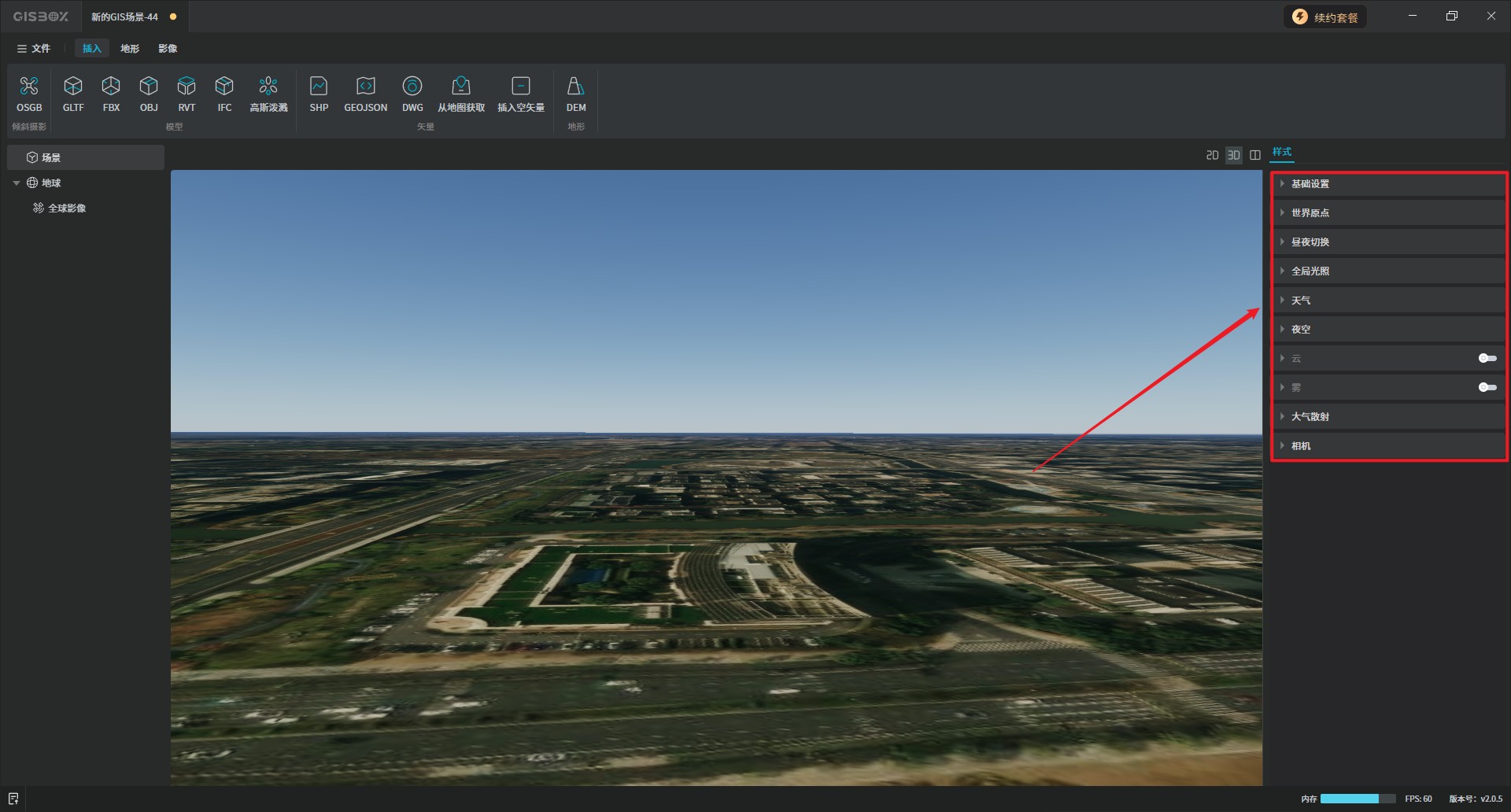The width and height of the screenshot is (1511, 812).
Task: Turn on the 雾 fog switch
Action: (x=1487, y=387)
